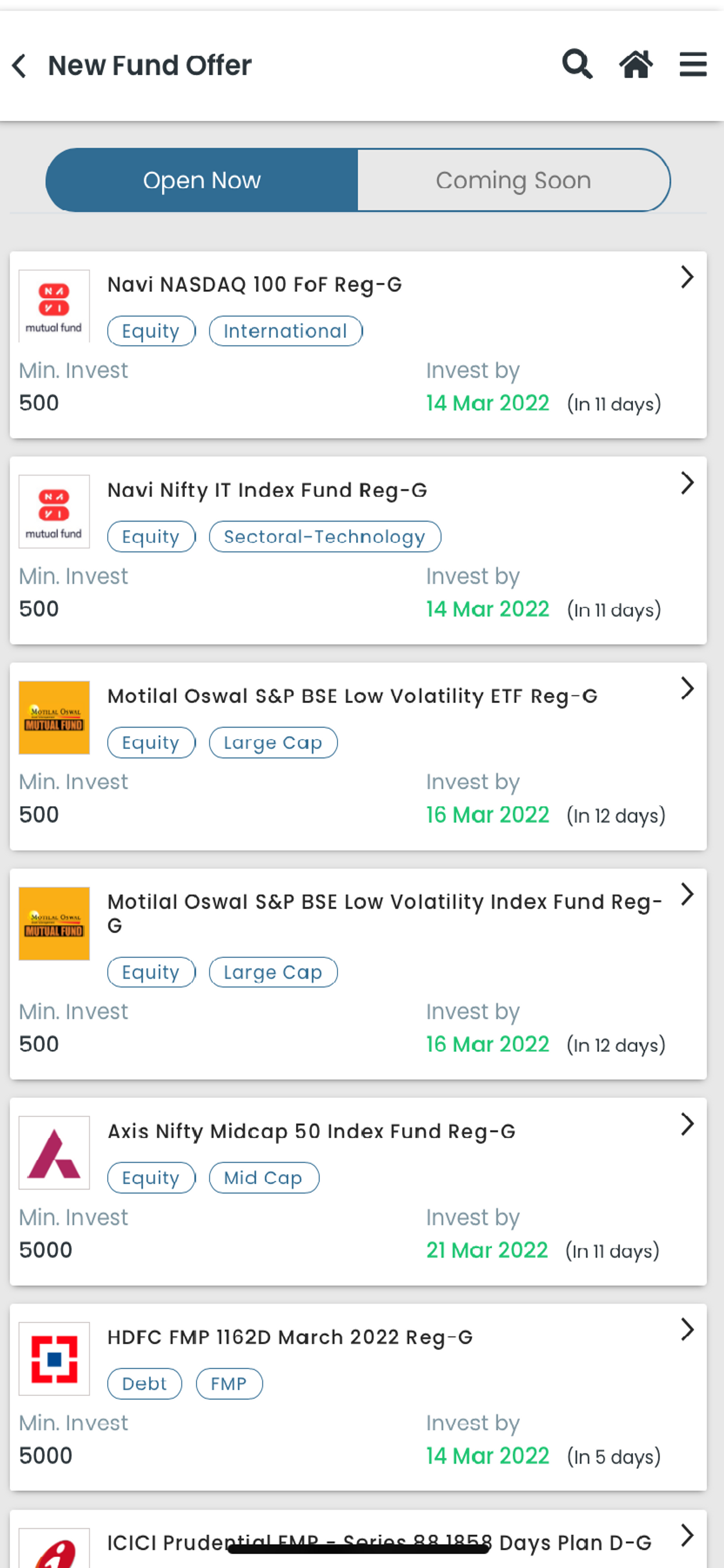The image size is (724, 1568).
Task: Tap the home icon in header
Action: 636,65
